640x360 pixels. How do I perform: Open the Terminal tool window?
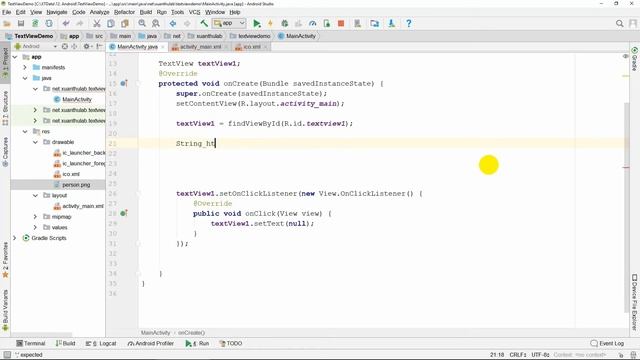coord(31,344)
